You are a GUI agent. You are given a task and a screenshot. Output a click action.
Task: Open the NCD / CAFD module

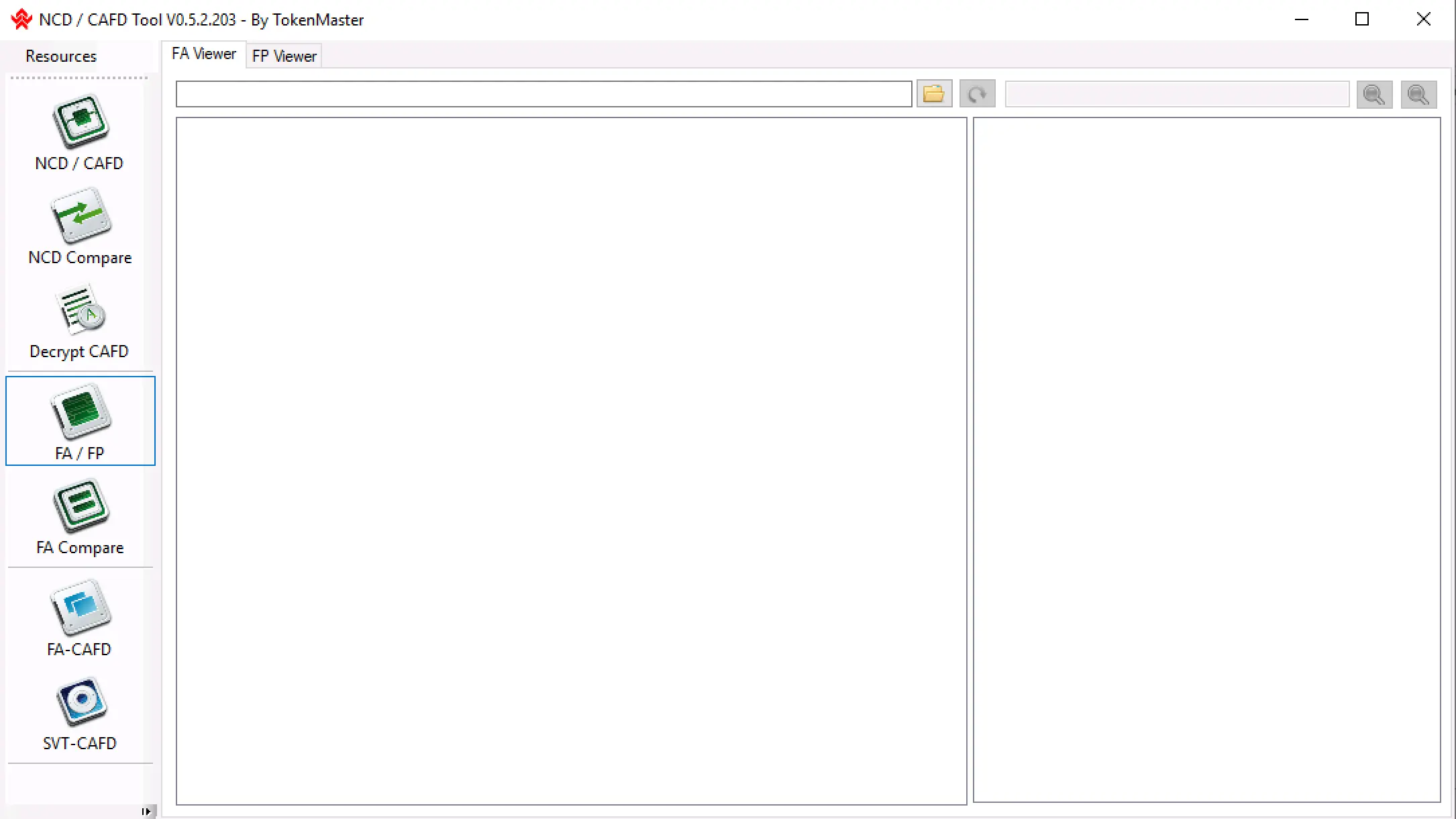tap(80, 132)
